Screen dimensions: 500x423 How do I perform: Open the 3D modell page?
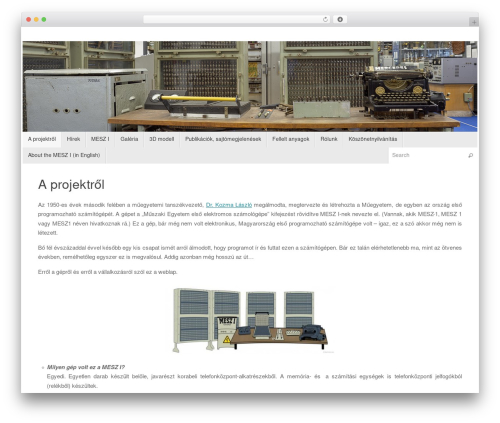162,139
